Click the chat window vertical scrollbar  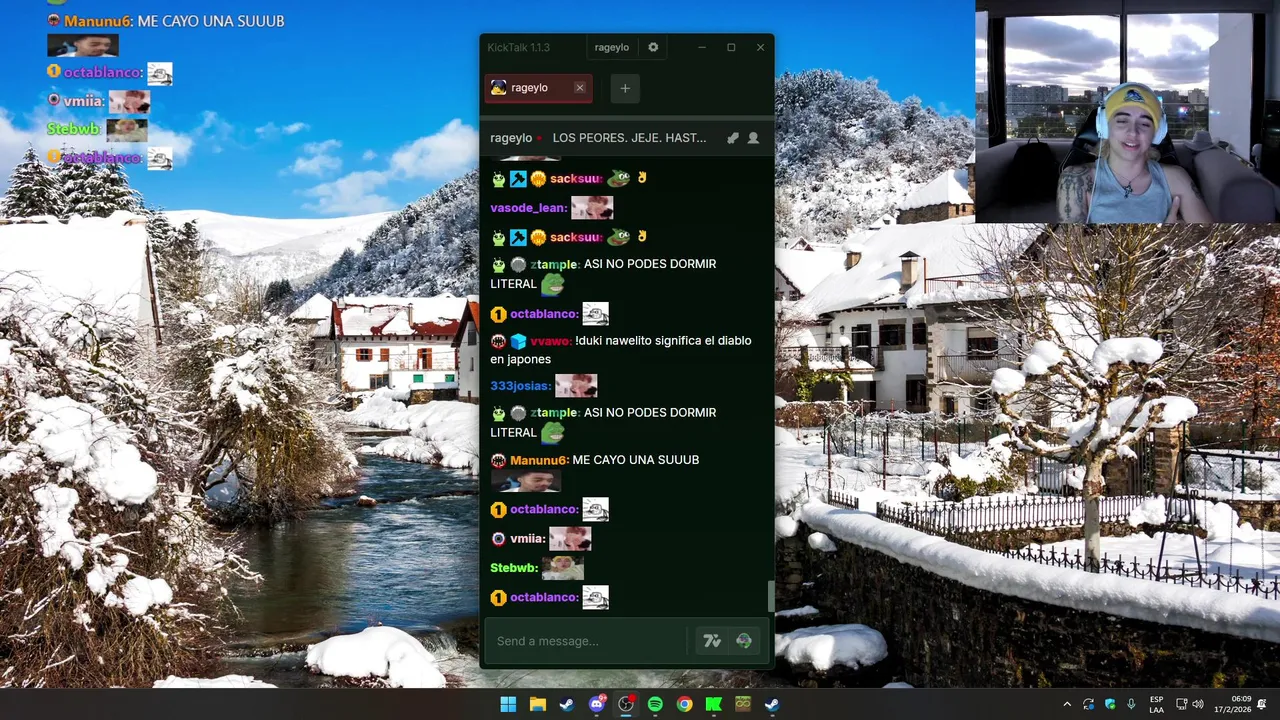770,596
